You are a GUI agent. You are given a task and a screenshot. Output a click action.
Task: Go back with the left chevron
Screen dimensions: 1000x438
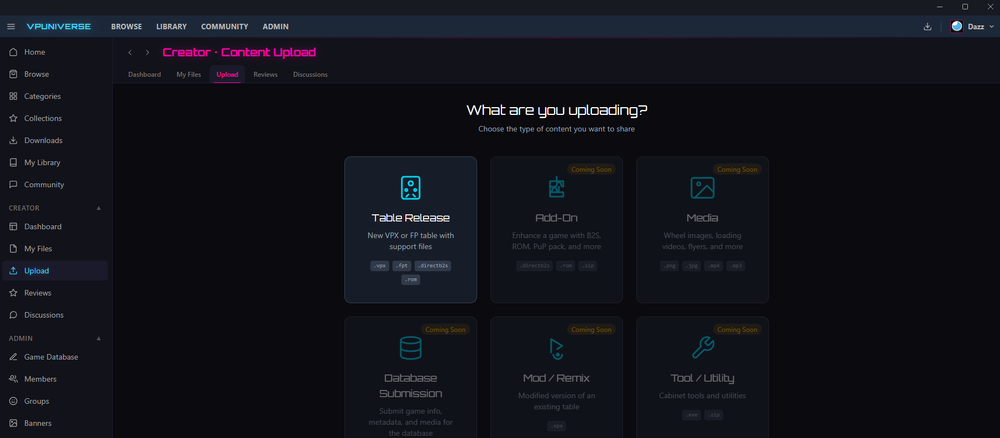point(130,52)
